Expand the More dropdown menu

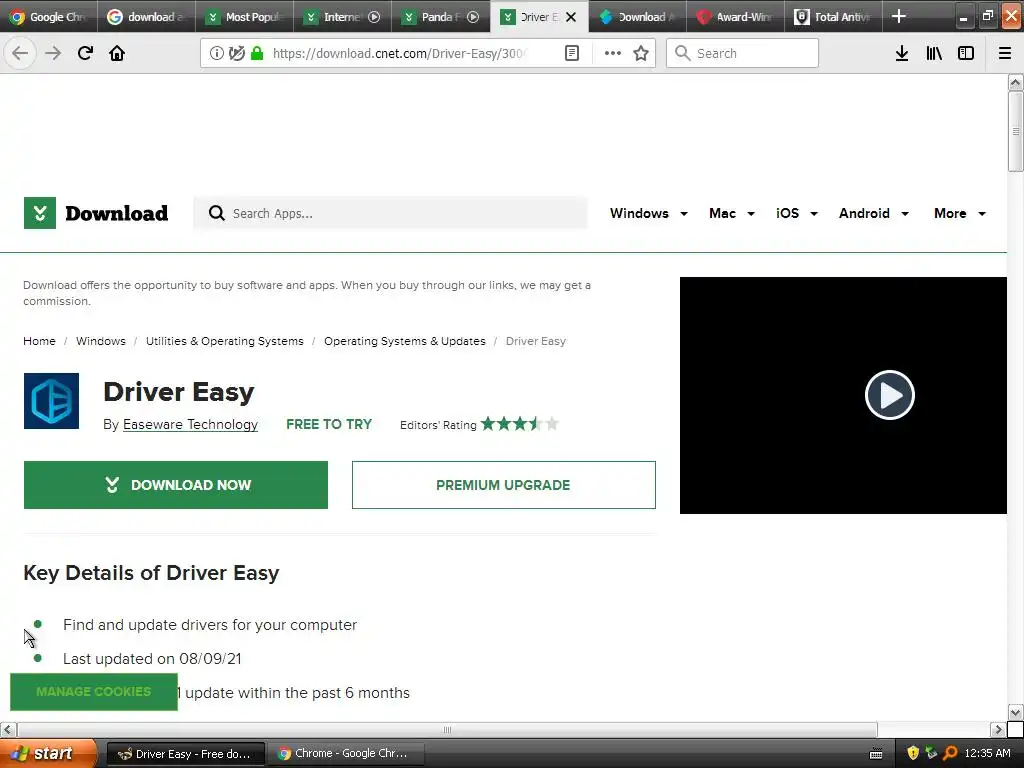click(959, 214)
